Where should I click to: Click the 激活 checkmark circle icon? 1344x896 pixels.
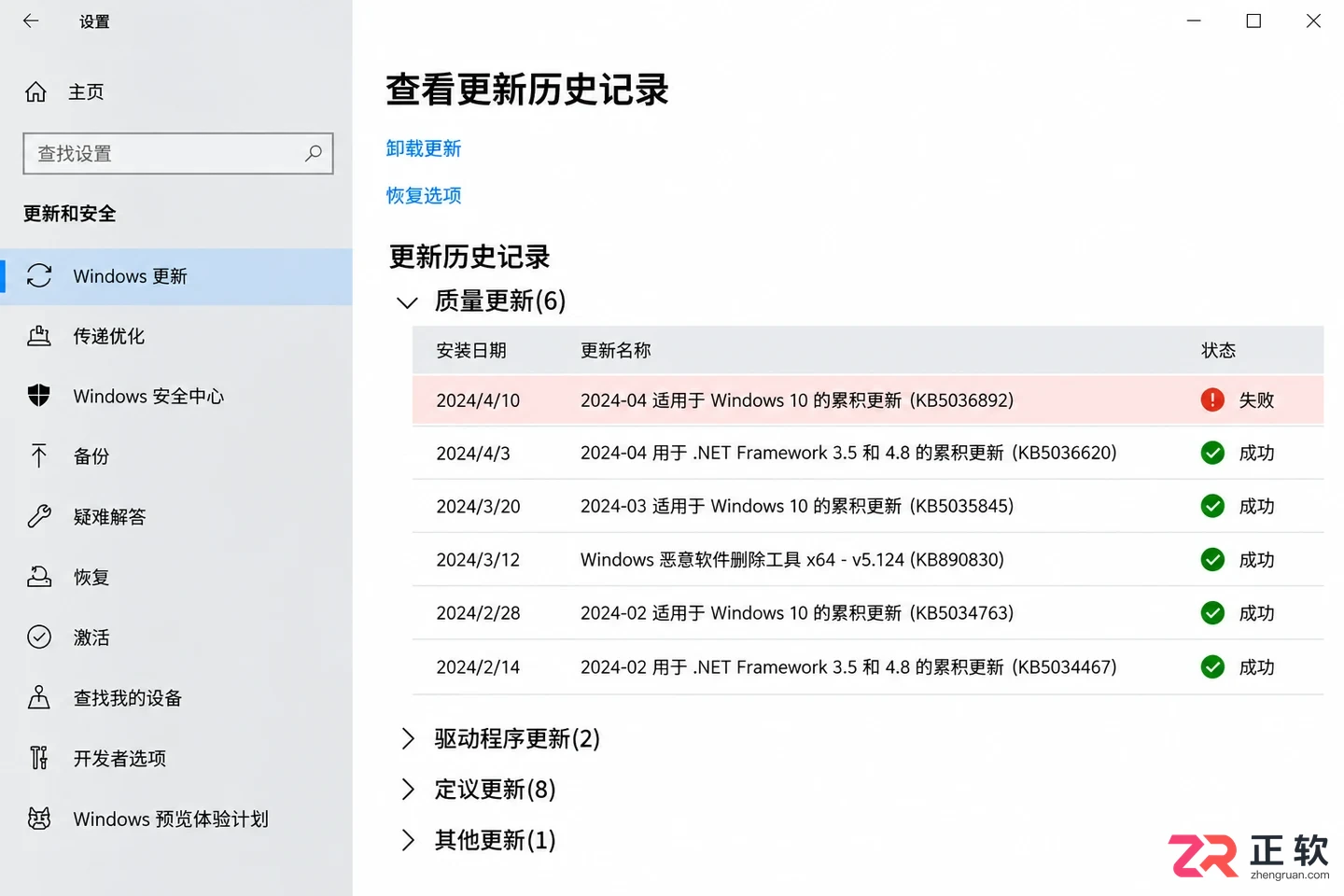[39, 637]
